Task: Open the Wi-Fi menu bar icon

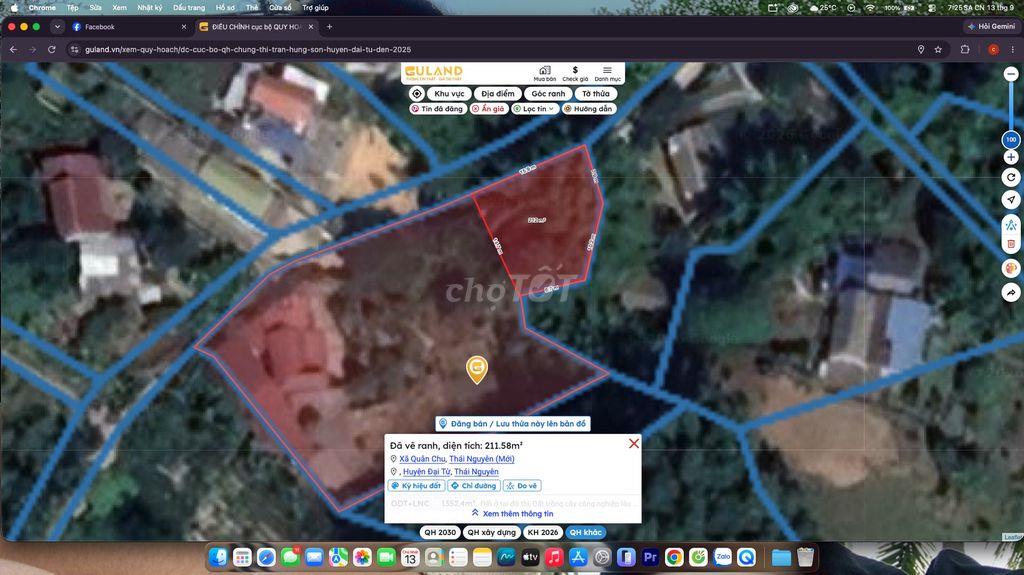Action: point(870,8)
